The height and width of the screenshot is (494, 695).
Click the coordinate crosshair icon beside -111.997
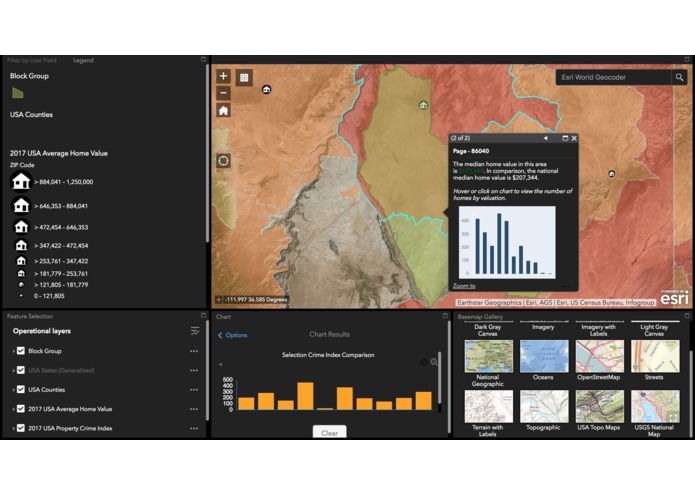[x=219, y=300]
